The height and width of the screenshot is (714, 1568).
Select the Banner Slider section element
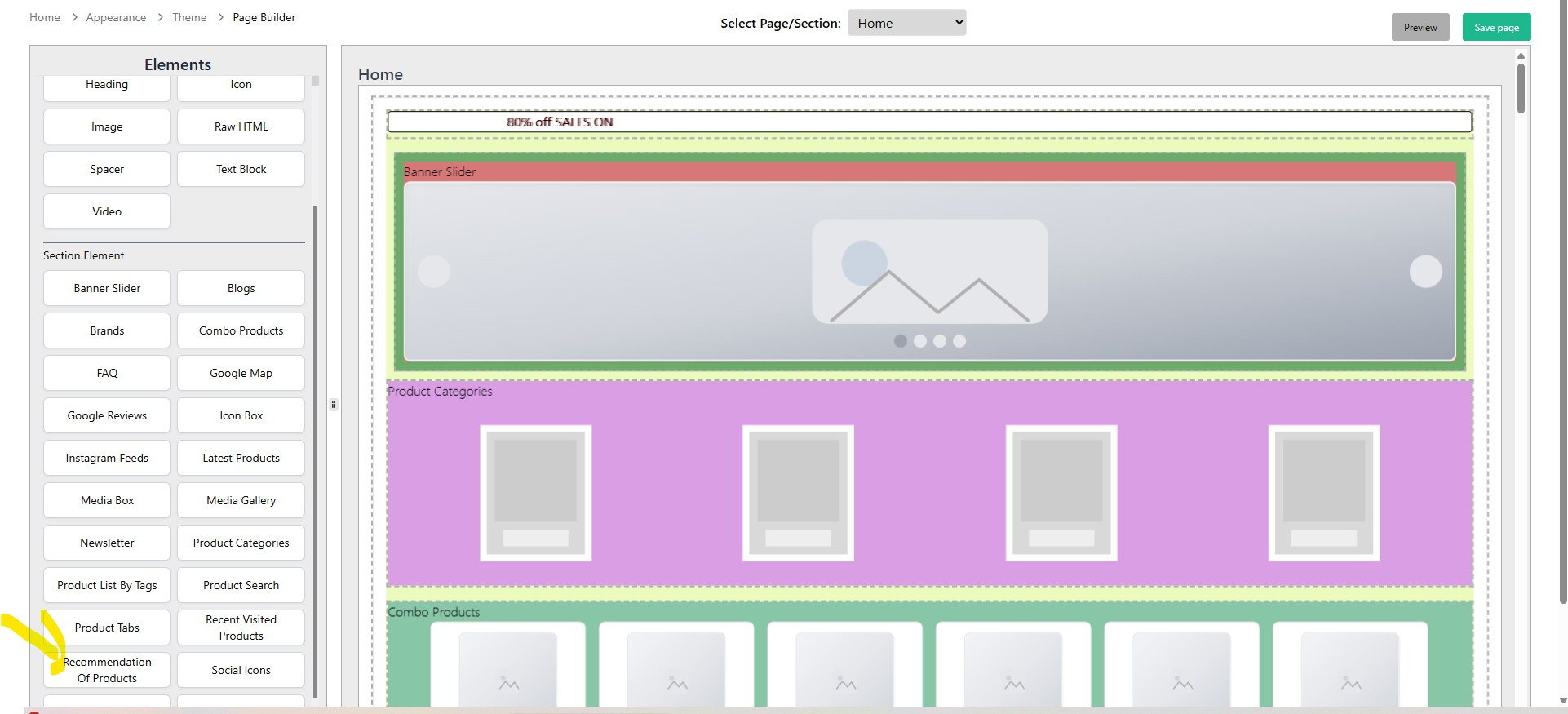(x=107, y=288)
